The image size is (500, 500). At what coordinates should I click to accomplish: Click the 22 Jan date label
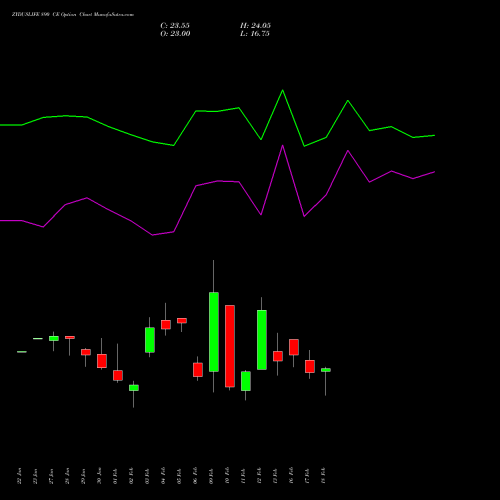(x=19, y=476)
